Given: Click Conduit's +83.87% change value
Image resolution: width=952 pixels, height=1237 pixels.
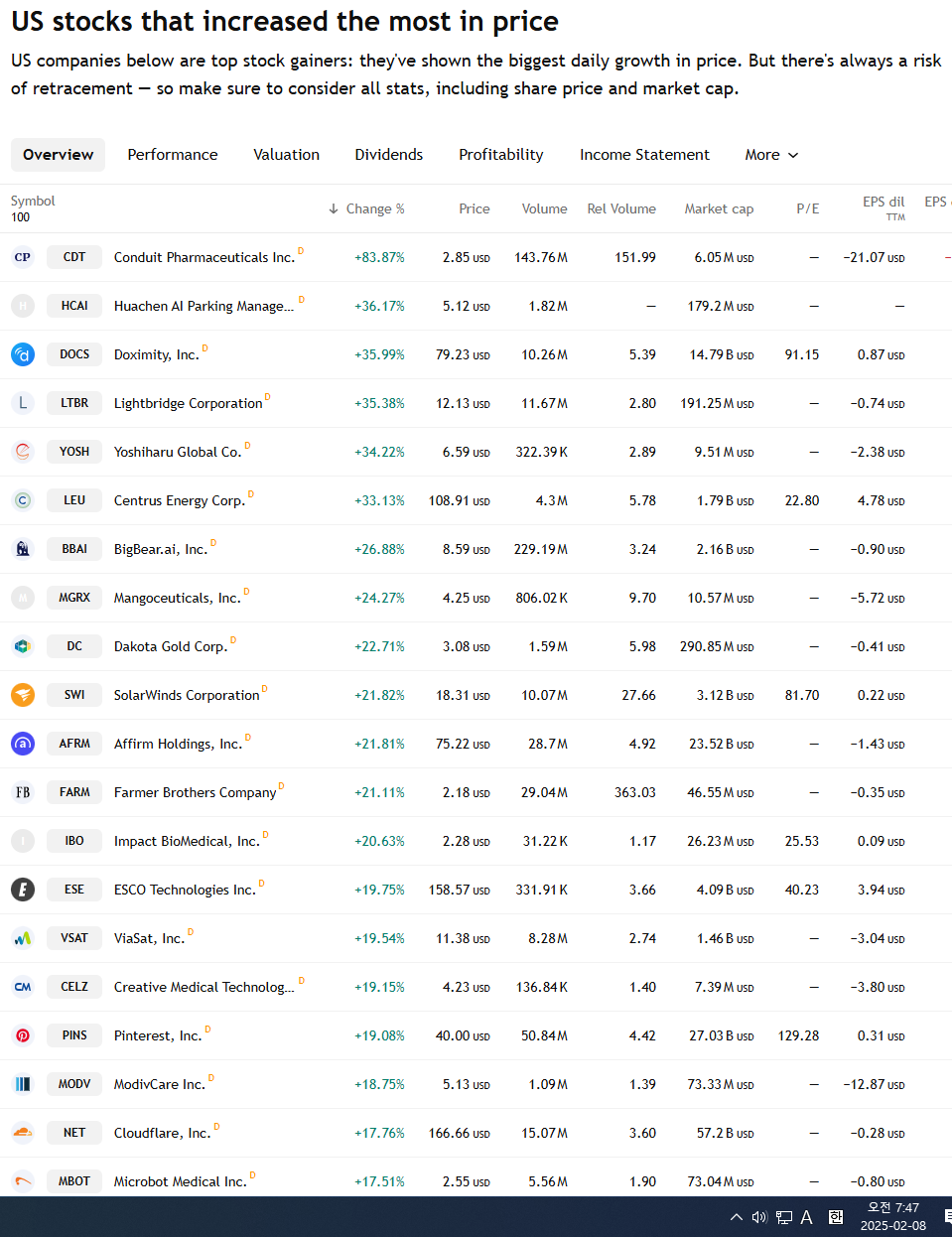Looking at the screenshot, I should coord(379,257).
